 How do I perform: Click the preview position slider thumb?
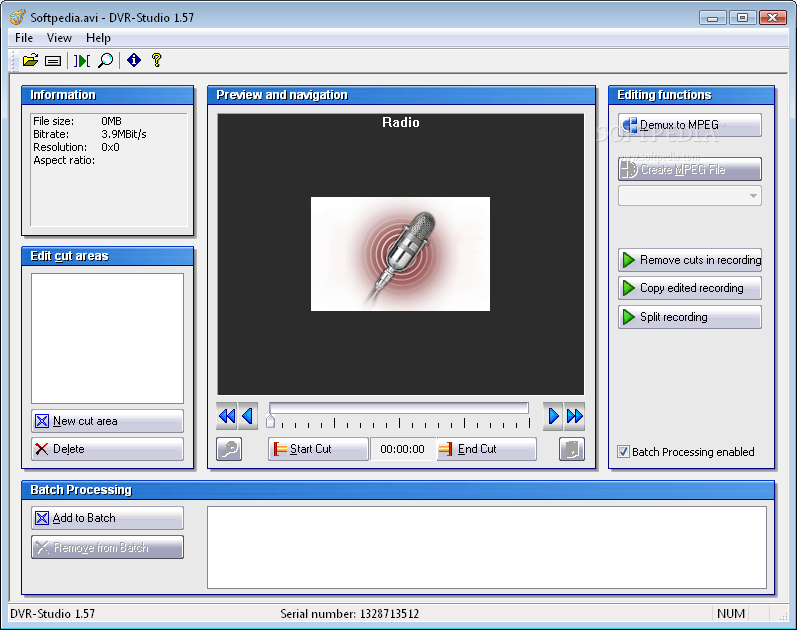[x=270, y=421]
